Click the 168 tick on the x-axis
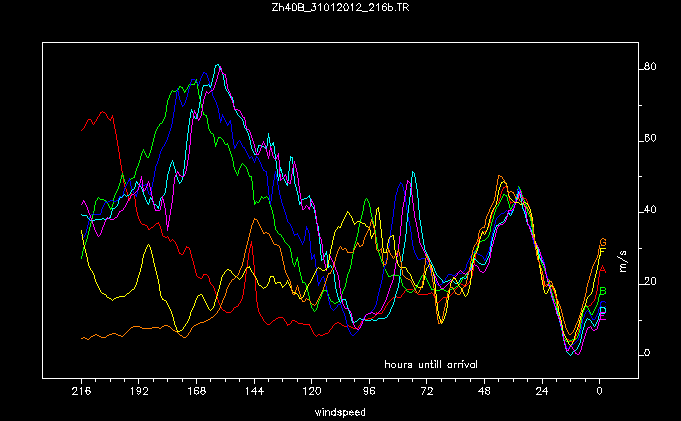Image resolution: width=681 pixels, height=421 pixels. click(197, 393)
